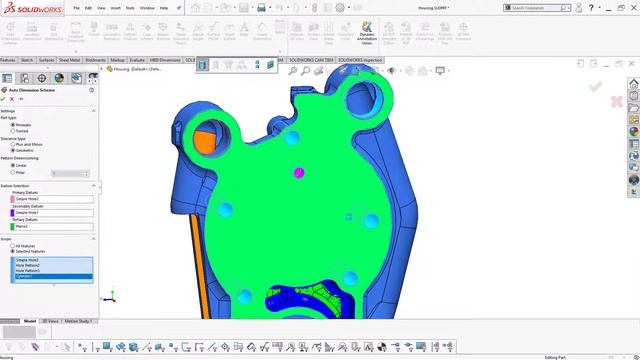Click the Primary Datum field Simple Hole2
Viewport: 640px width, 360px height.
(54, 199)
